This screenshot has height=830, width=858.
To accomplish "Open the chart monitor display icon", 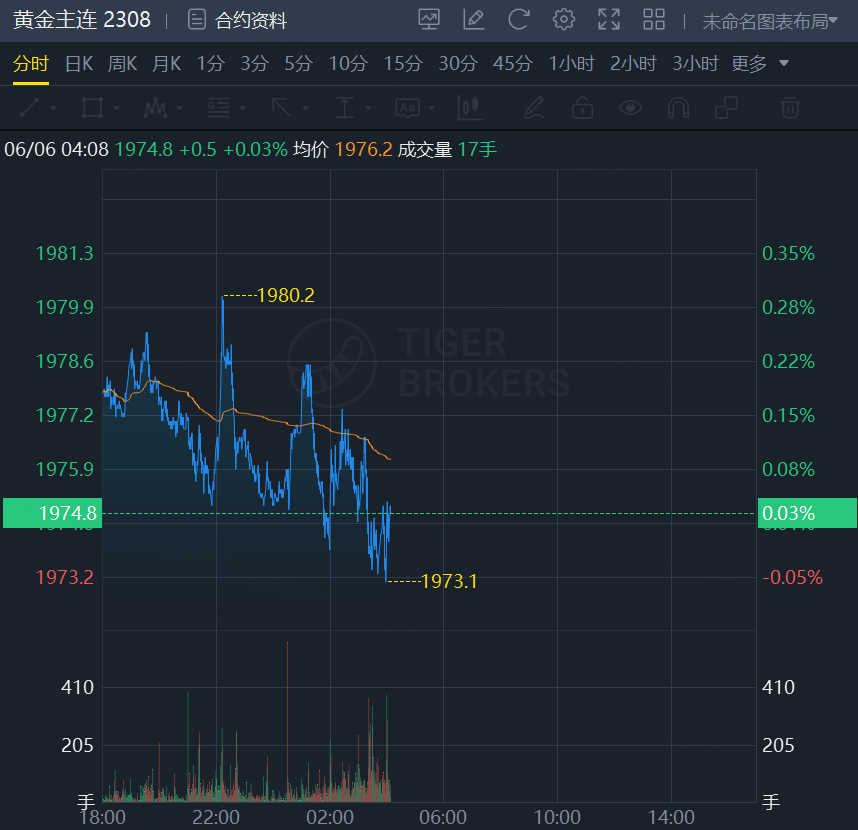I will coord(429,19).
